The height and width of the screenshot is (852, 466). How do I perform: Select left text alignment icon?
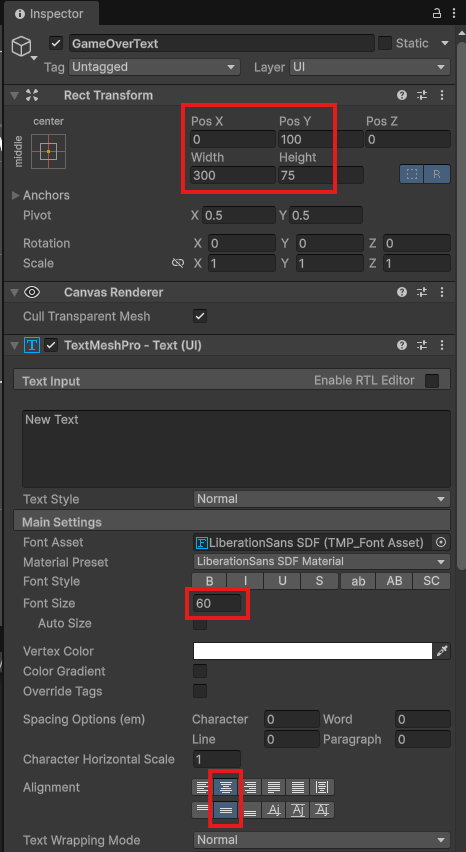click(202, 787)
